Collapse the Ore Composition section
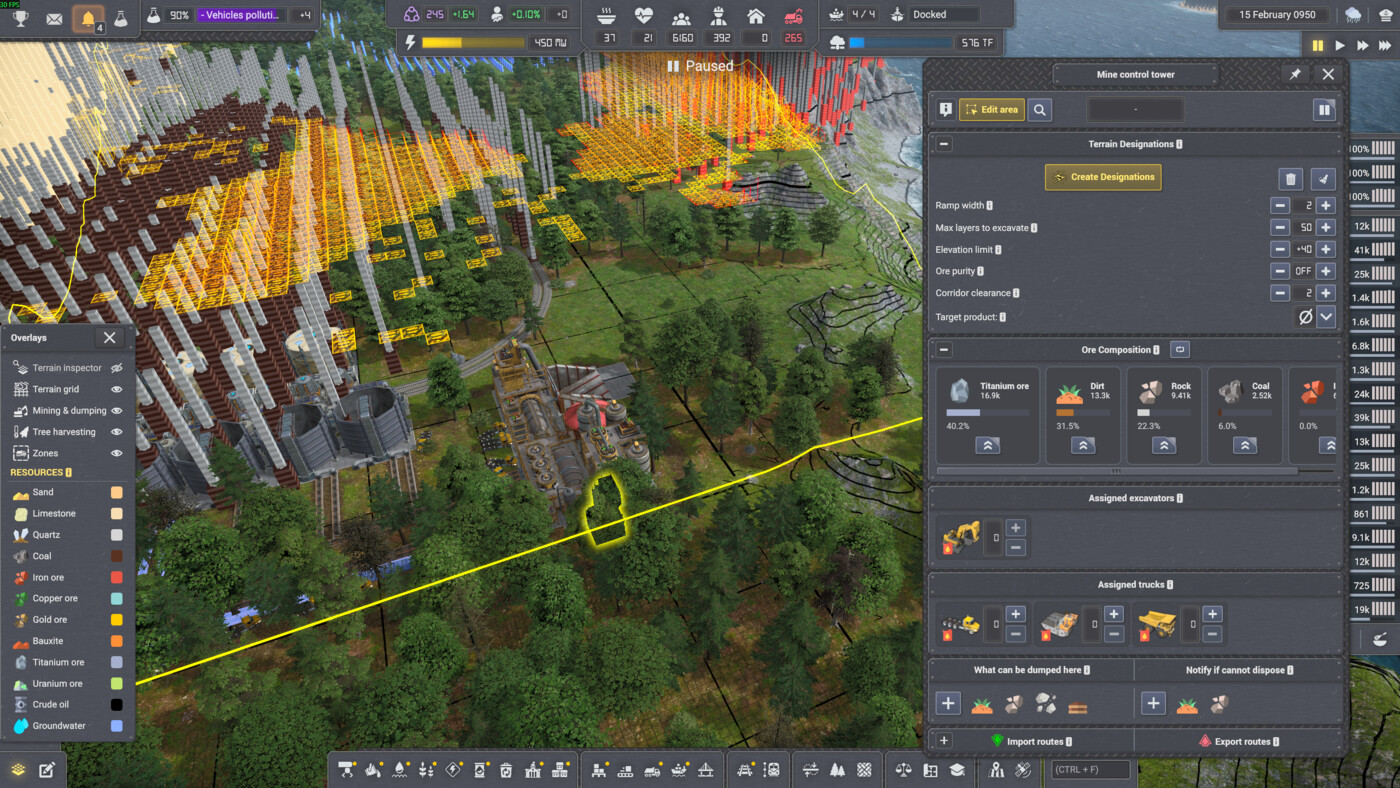Image resolution: width=1400 pixels, height=788 pixels. (x=944, y=350)
